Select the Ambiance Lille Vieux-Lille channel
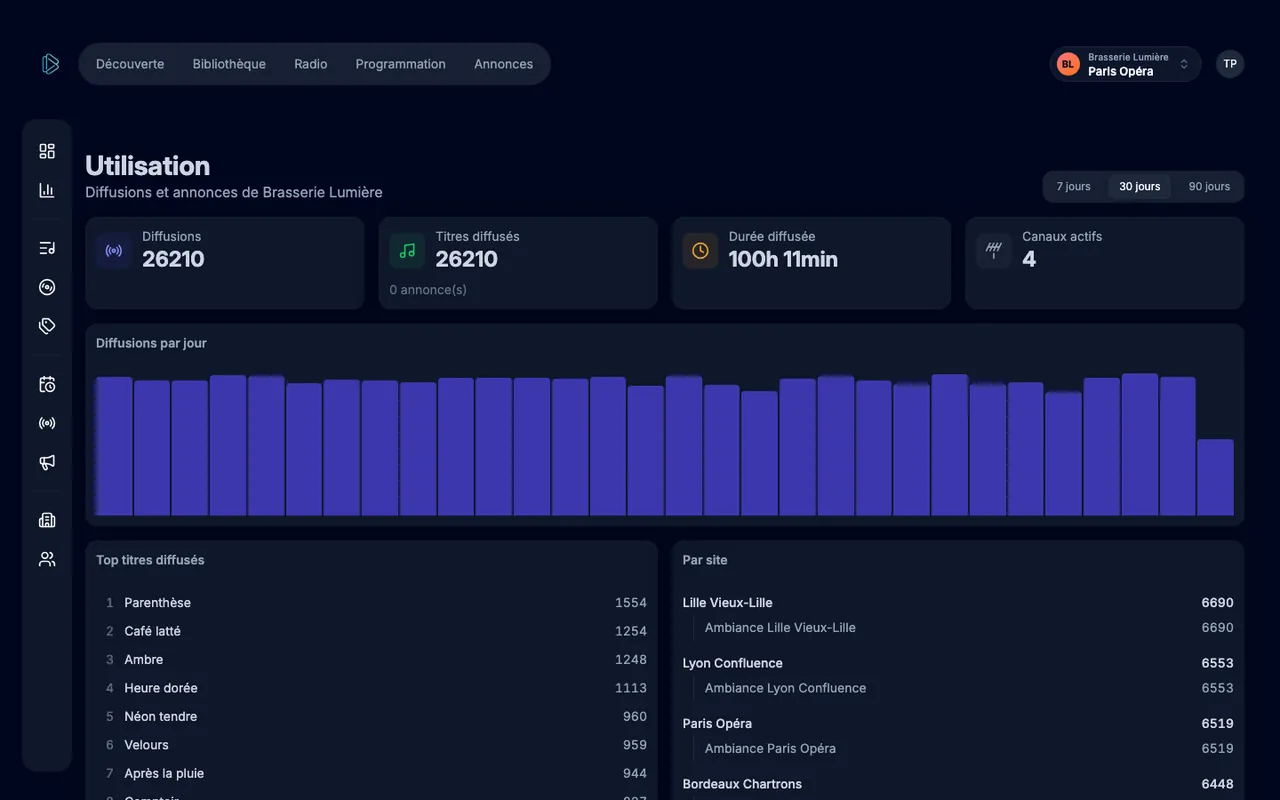Image resolution: width=1280 pixels, height=800 pixels. point(780,628)
